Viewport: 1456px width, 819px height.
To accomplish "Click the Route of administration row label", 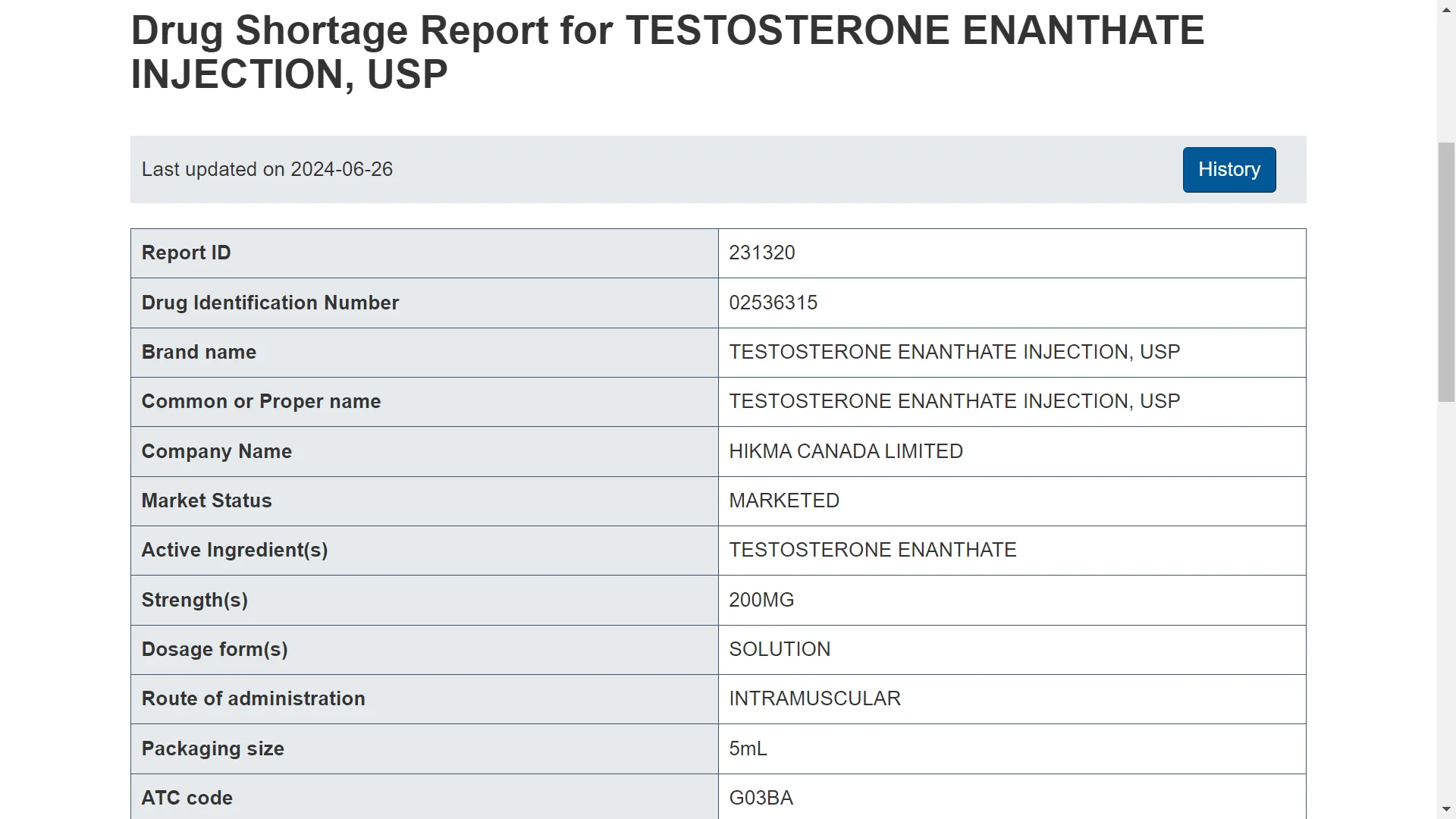I will (x=253, y=699).
